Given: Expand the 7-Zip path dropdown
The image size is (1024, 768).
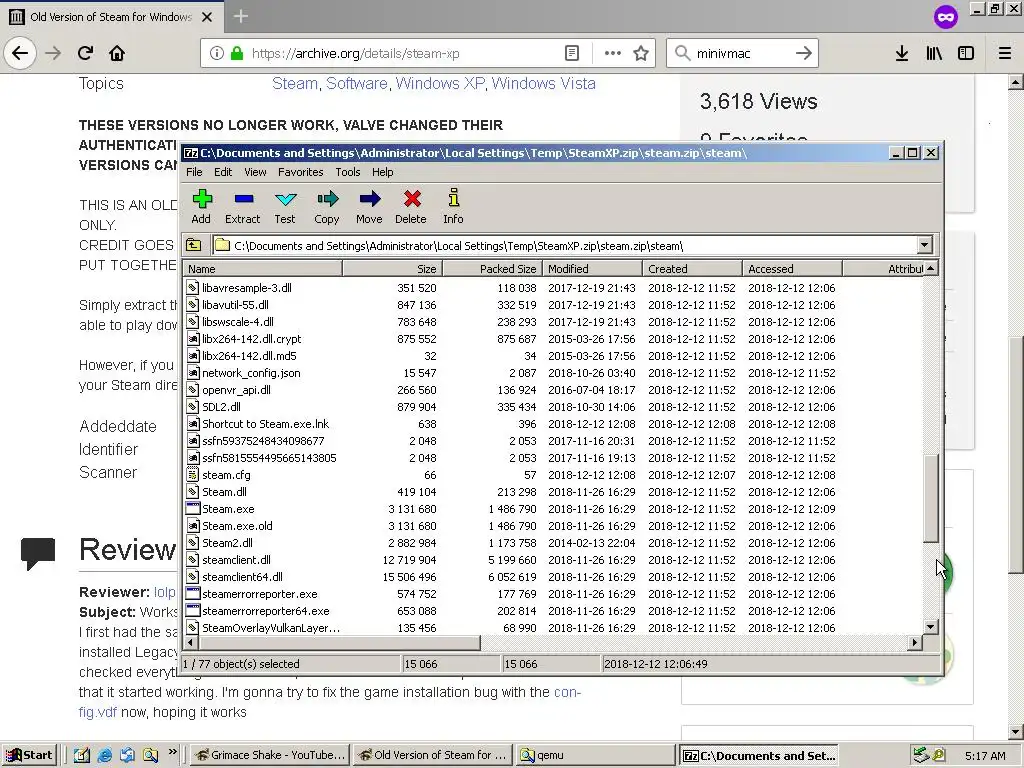Looking at the screenshot, I should tap(924, 246).
